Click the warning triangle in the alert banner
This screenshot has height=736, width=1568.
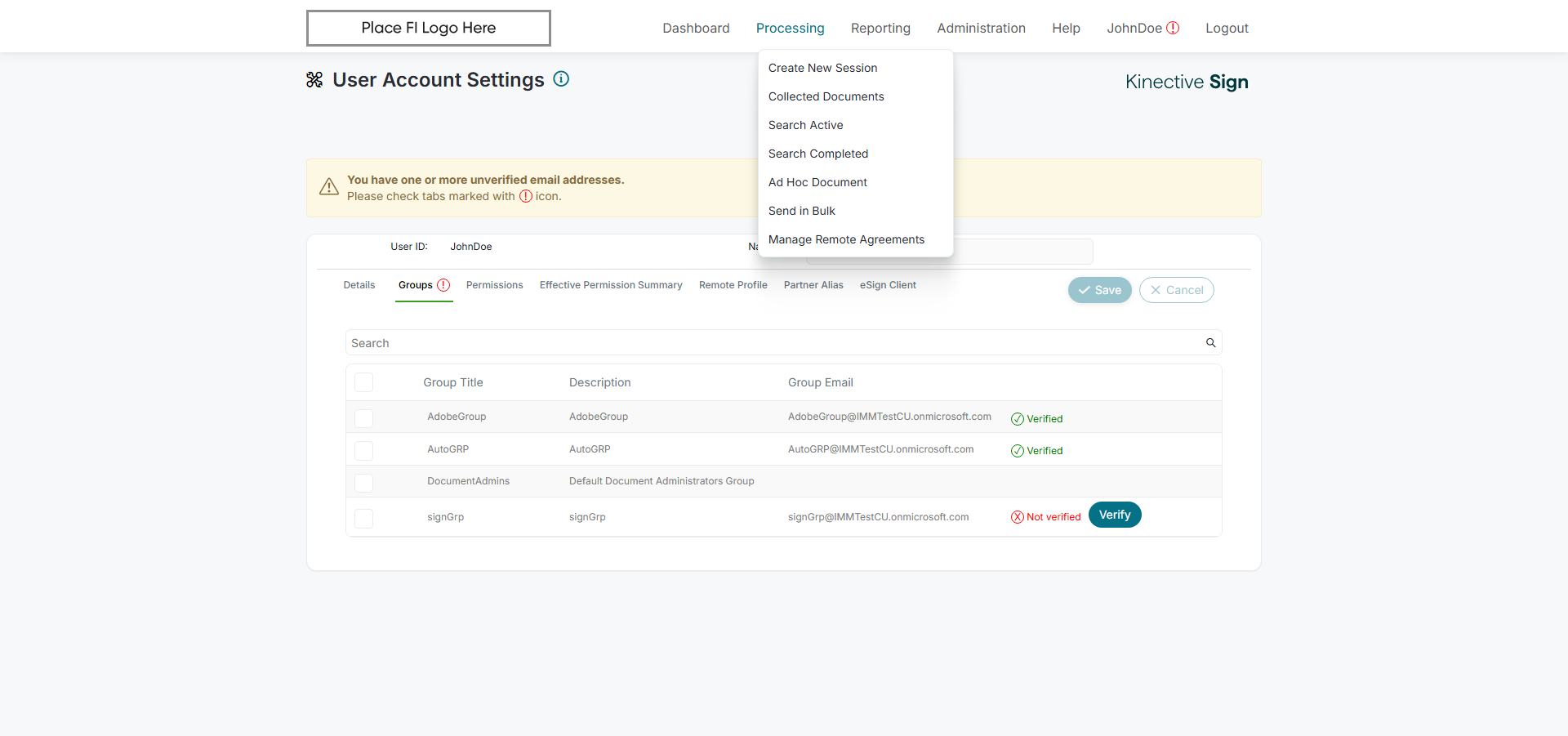click(x=329, y=187)
